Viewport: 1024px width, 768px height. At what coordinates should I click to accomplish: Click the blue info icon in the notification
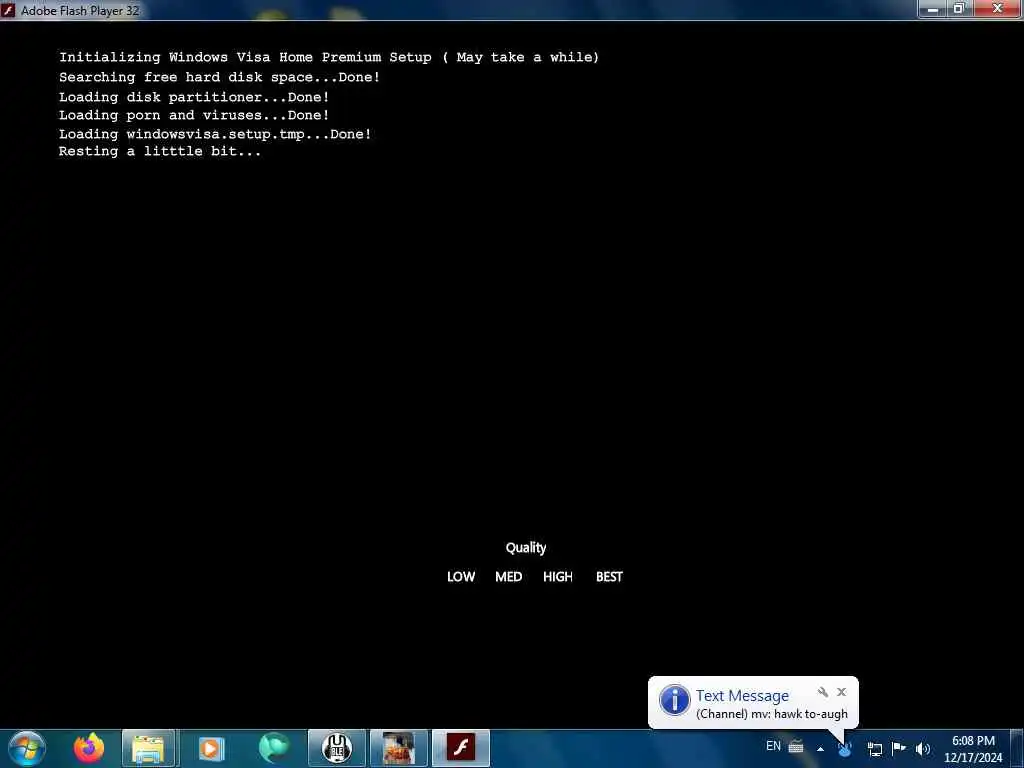point(675,699)
